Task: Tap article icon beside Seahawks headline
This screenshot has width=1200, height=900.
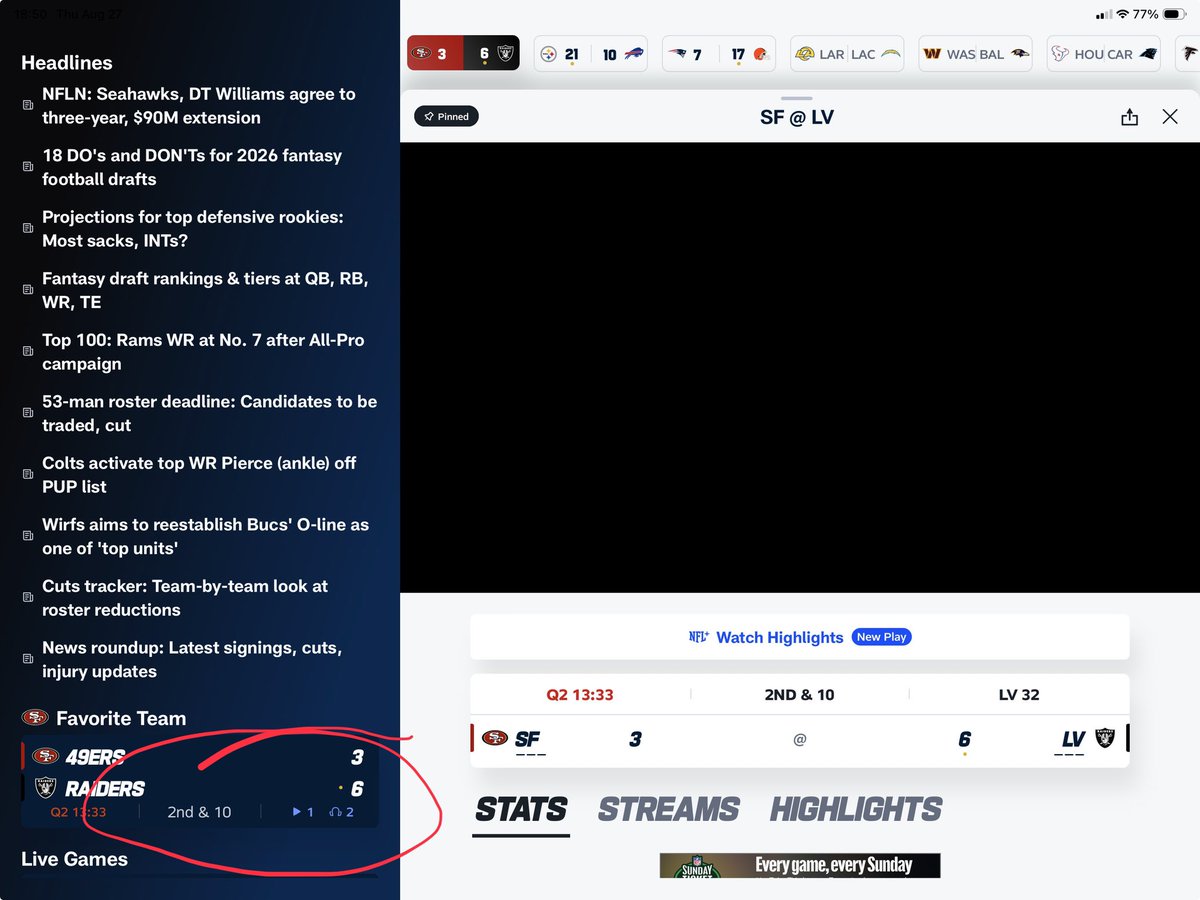Action: click(28, 106)
